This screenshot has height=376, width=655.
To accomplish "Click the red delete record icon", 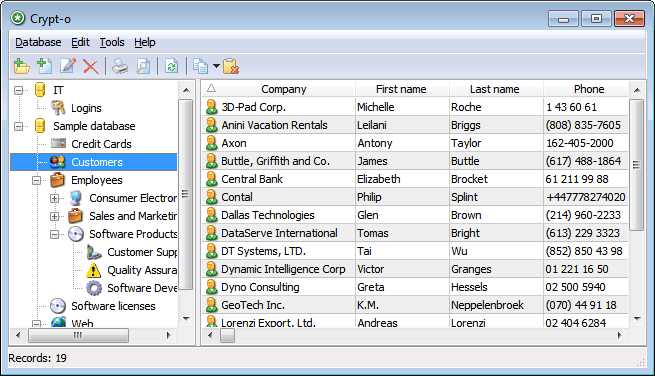I will point(90,66).
